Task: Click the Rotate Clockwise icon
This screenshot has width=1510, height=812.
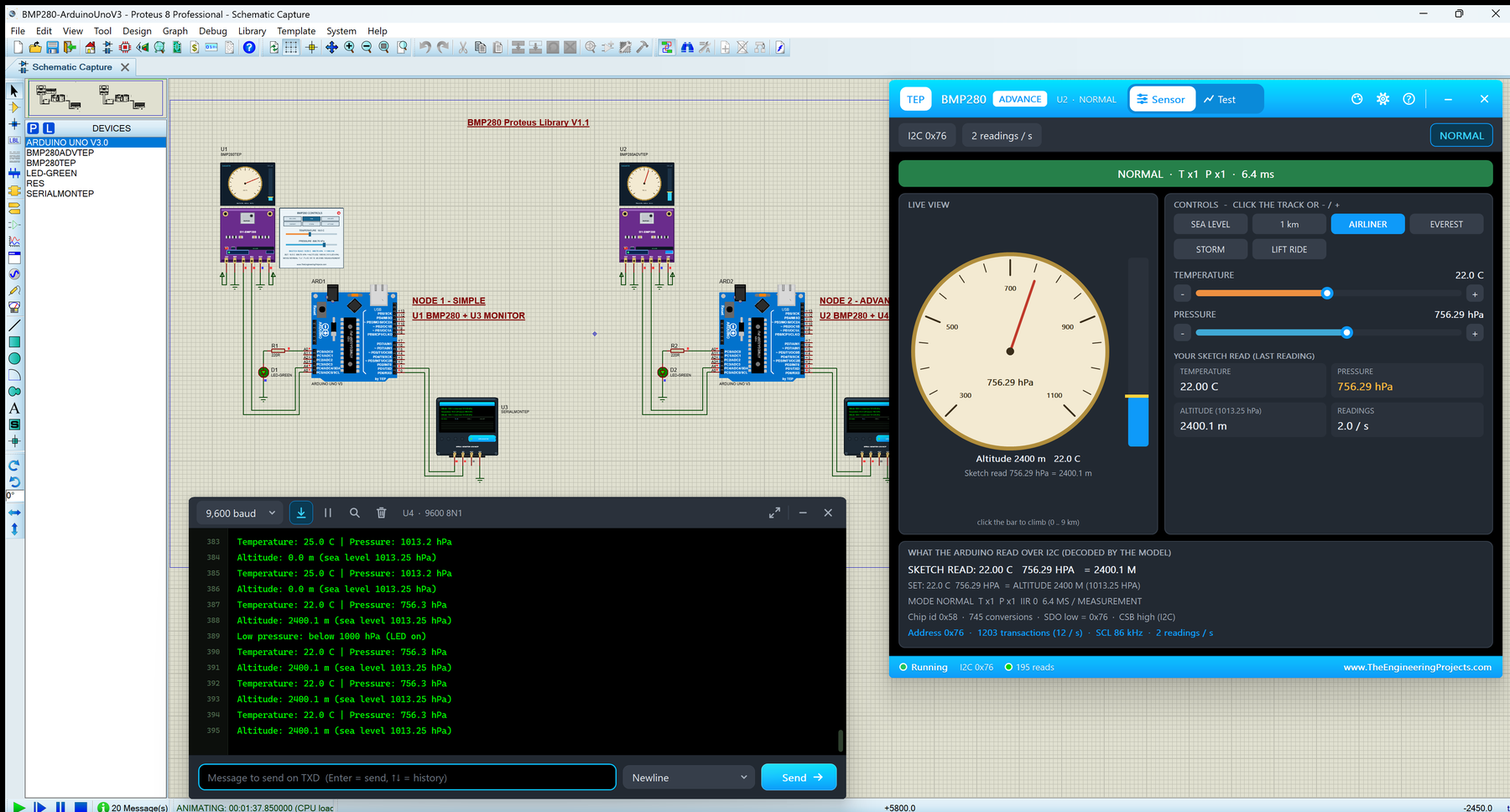Action: point(14,465)
